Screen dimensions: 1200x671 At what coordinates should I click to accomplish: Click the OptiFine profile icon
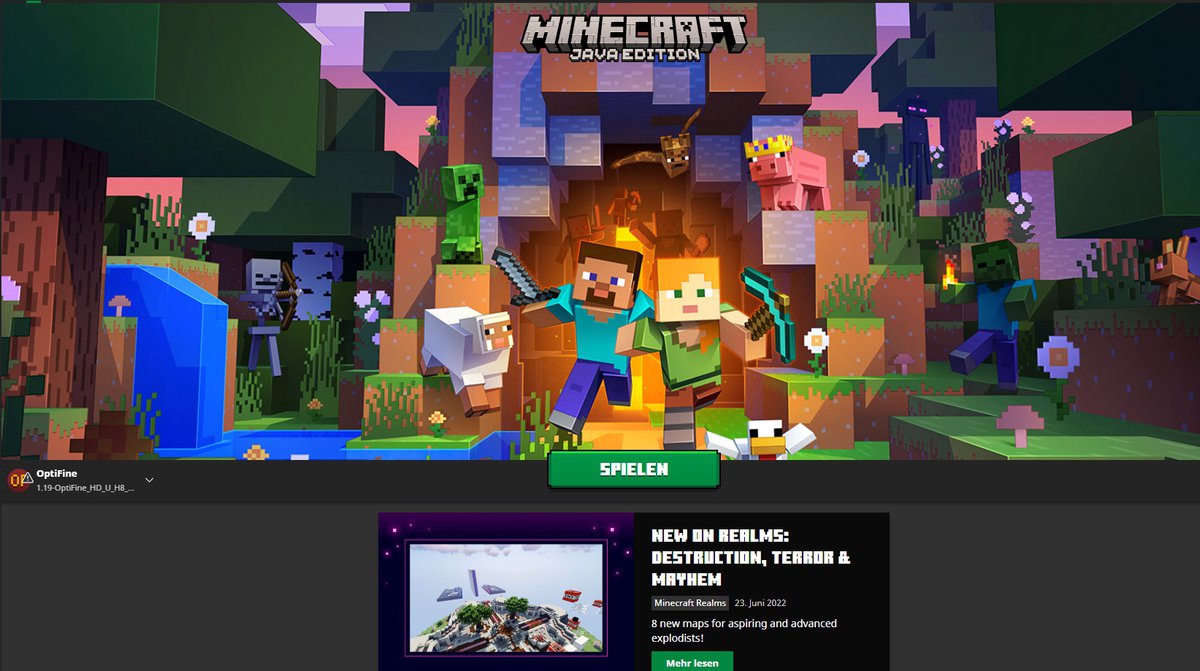click(20, 480)
